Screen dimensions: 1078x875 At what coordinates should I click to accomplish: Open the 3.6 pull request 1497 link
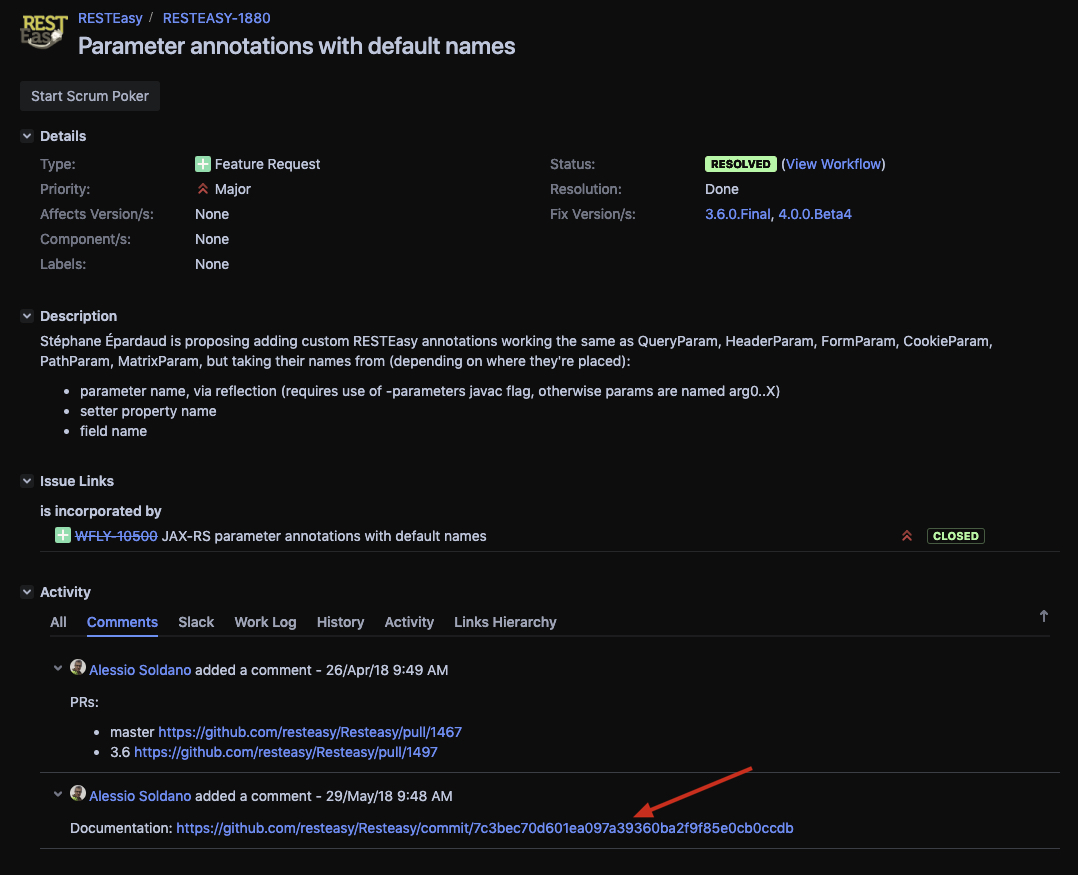pyautogui.click(x=286, y=752)
